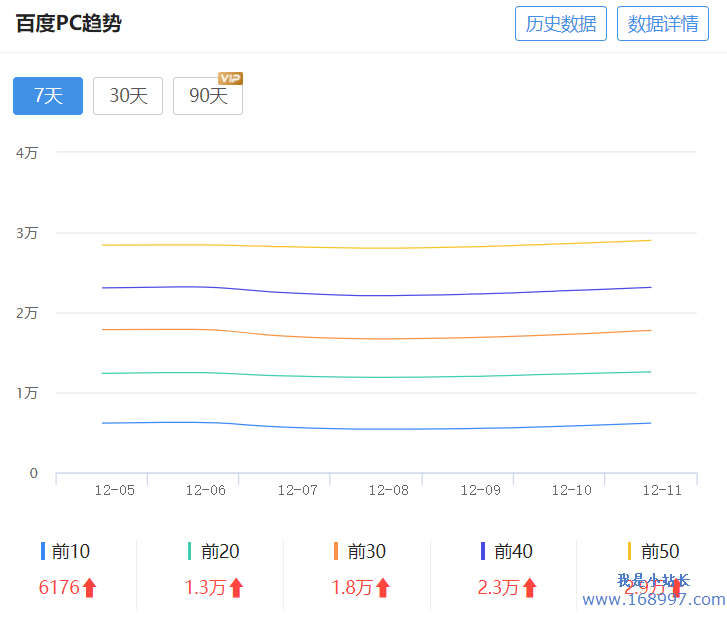Click the 4万 y-axis label
This screenshot has width=727, height=618.
[26, 153]
